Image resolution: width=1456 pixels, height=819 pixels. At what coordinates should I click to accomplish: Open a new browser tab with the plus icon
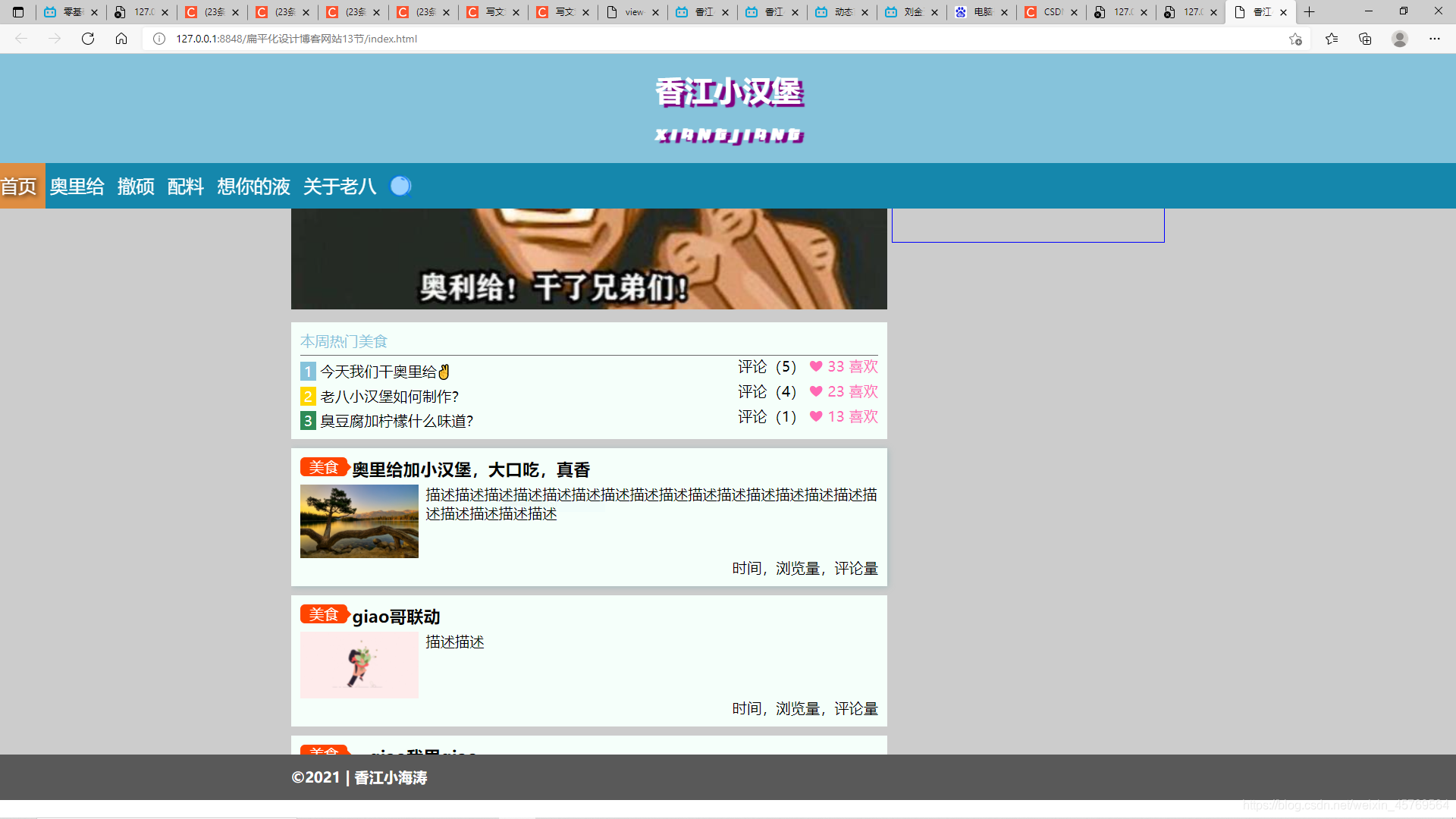click(x=1310, y=12)
